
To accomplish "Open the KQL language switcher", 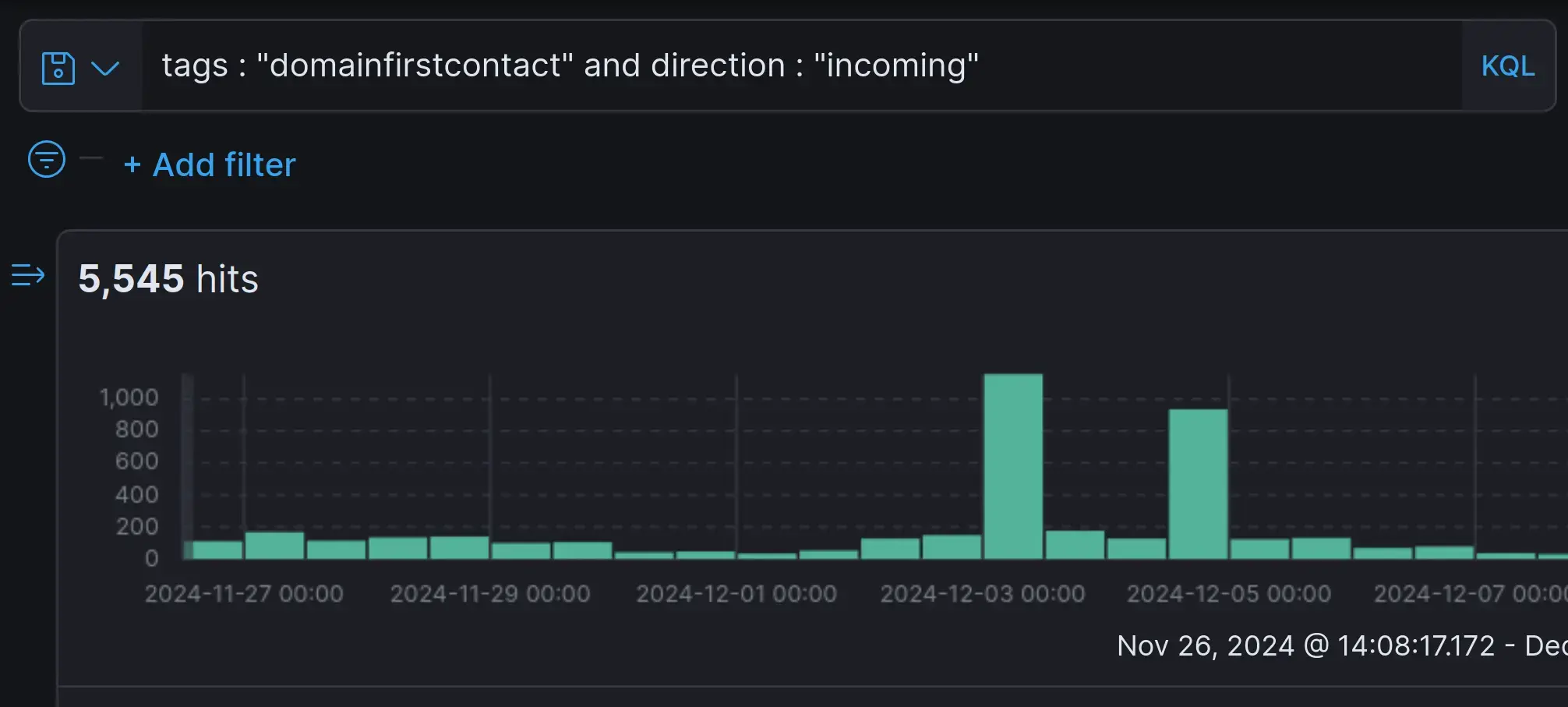I will click(x=1507, y=66).
